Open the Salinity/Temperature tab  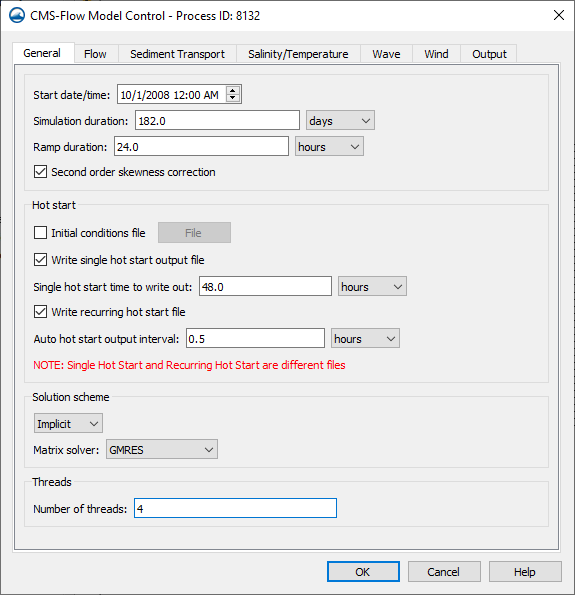coord(298,54)
